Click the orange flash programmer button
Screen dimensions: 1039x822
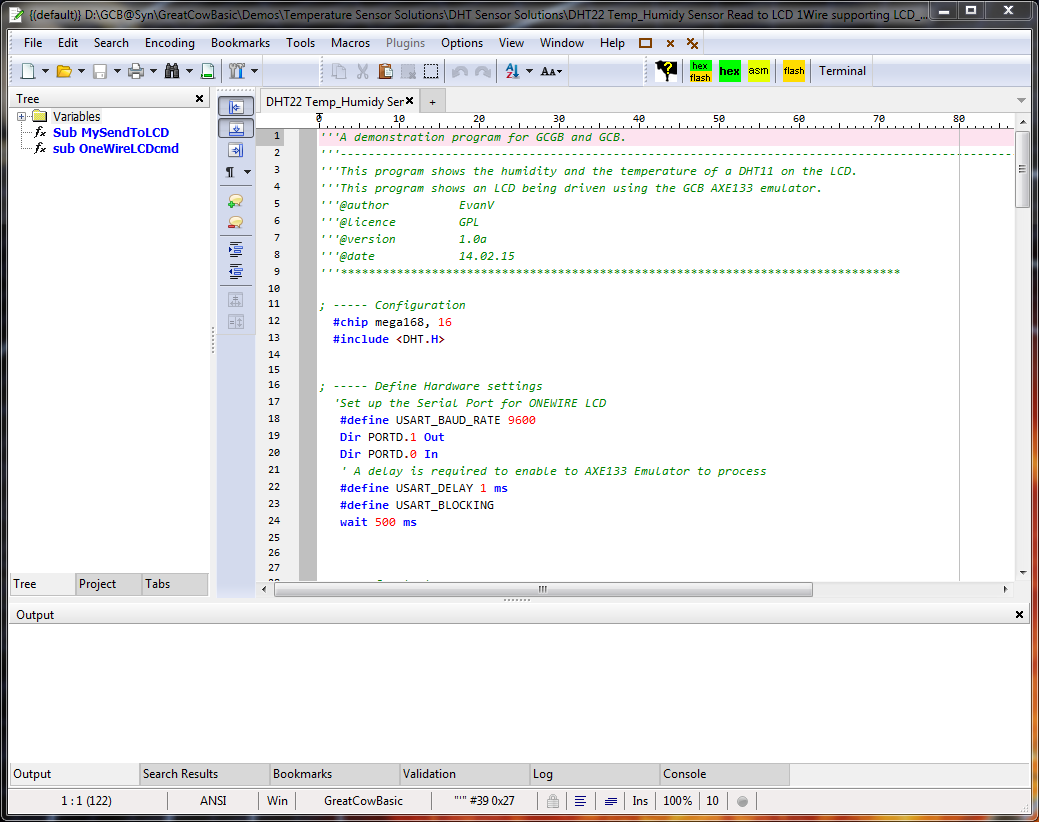click(794, 71)
